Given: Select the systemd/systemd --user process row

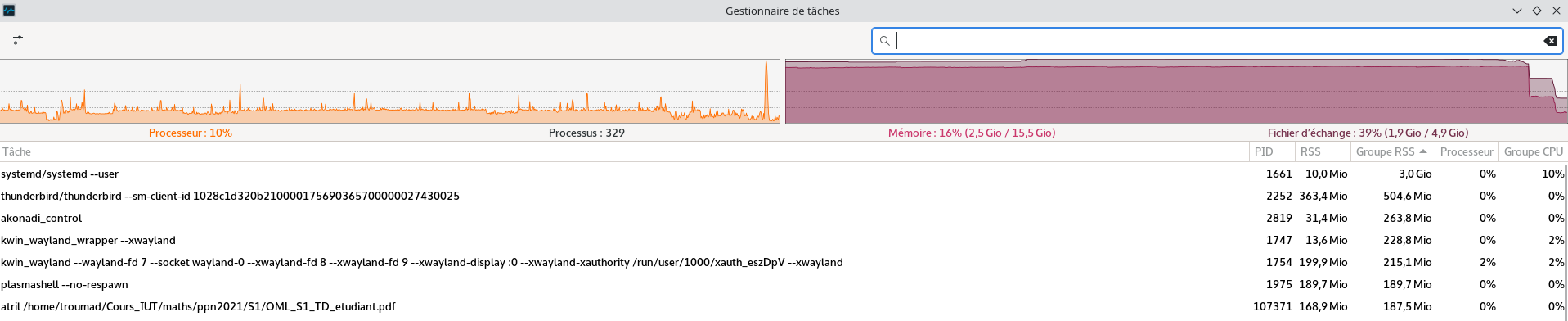Looking at the screenshot, I should pos(781,174).
